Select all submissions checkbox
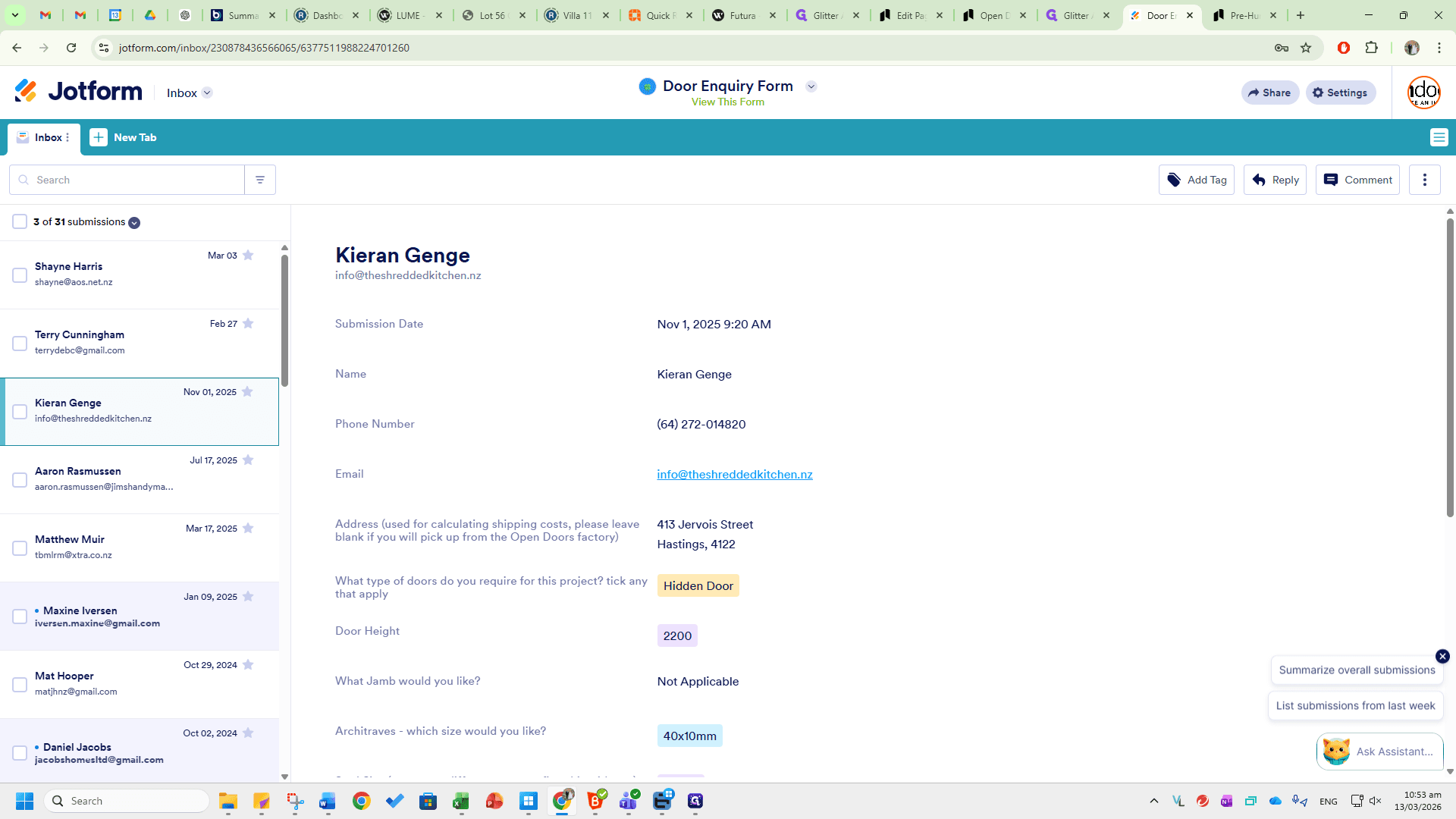 pyautogui.click(x=20, y=221)
